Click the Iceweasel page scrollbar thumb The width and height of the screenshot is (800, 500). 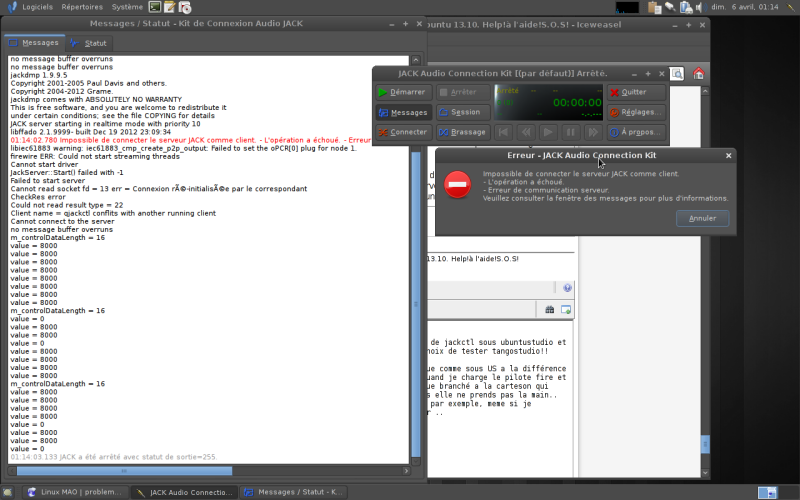(x=705, y=444)
